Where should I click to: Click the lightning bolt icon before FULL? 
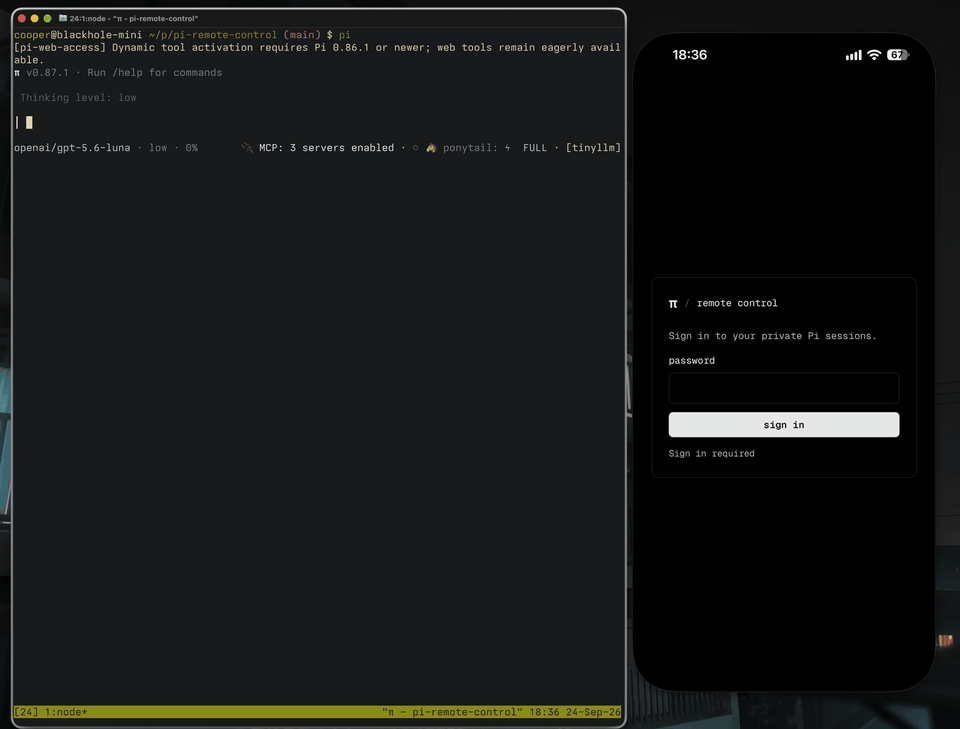pos(508,148)
